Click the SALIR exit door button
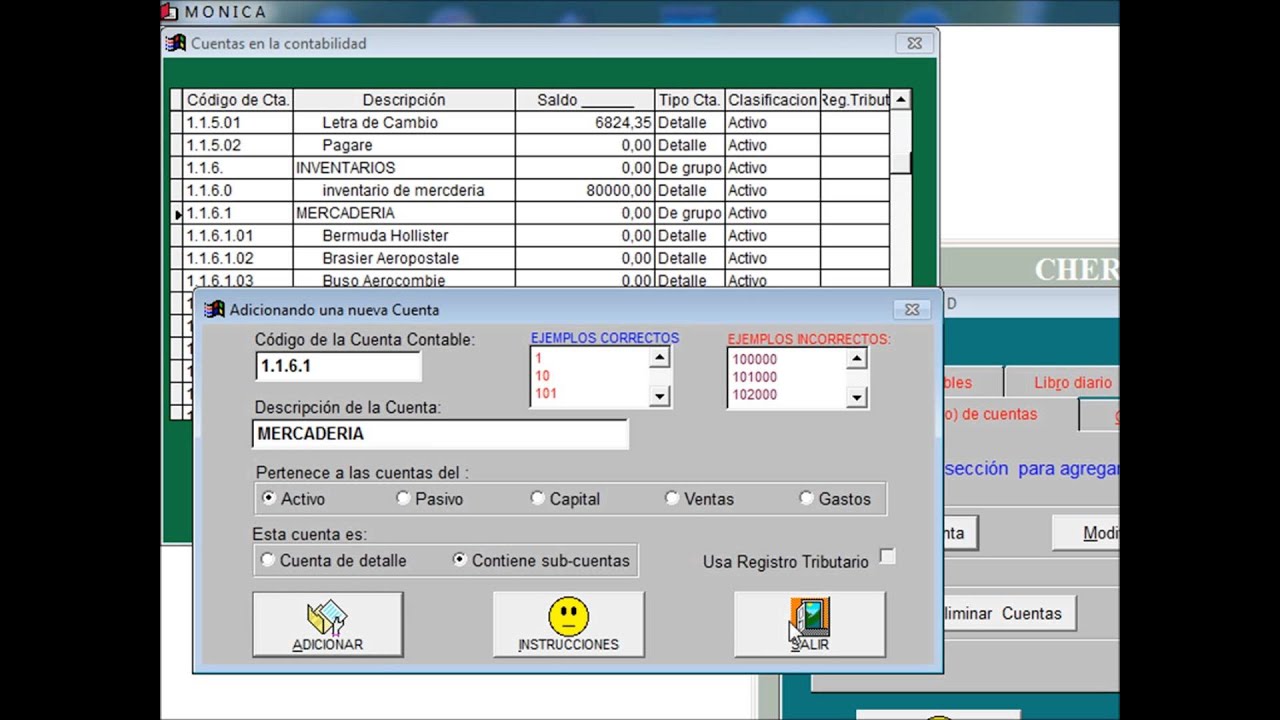1280x720 pixels. (x=809, y=625)
